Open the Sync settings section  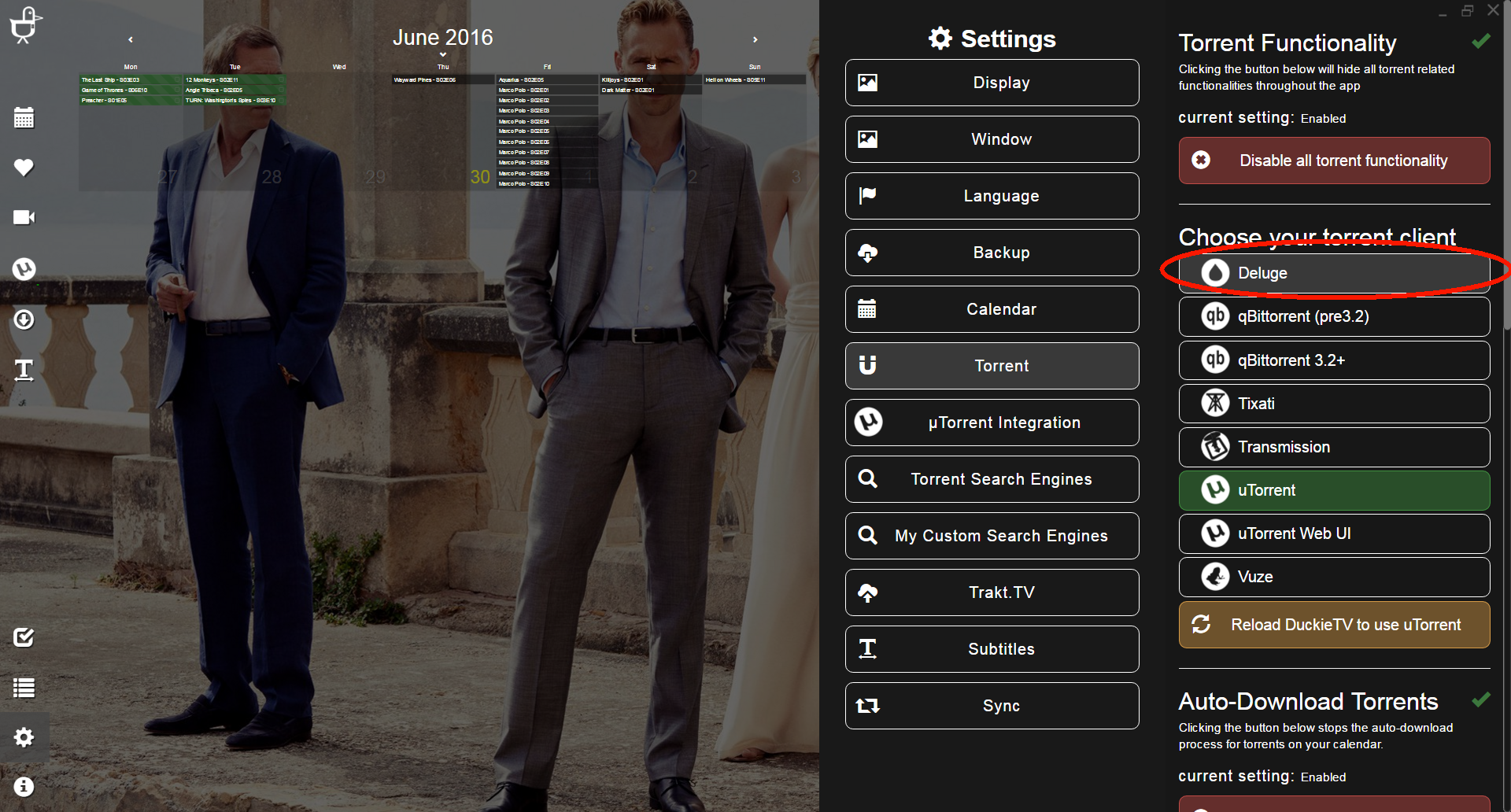[x=992, y=706]
